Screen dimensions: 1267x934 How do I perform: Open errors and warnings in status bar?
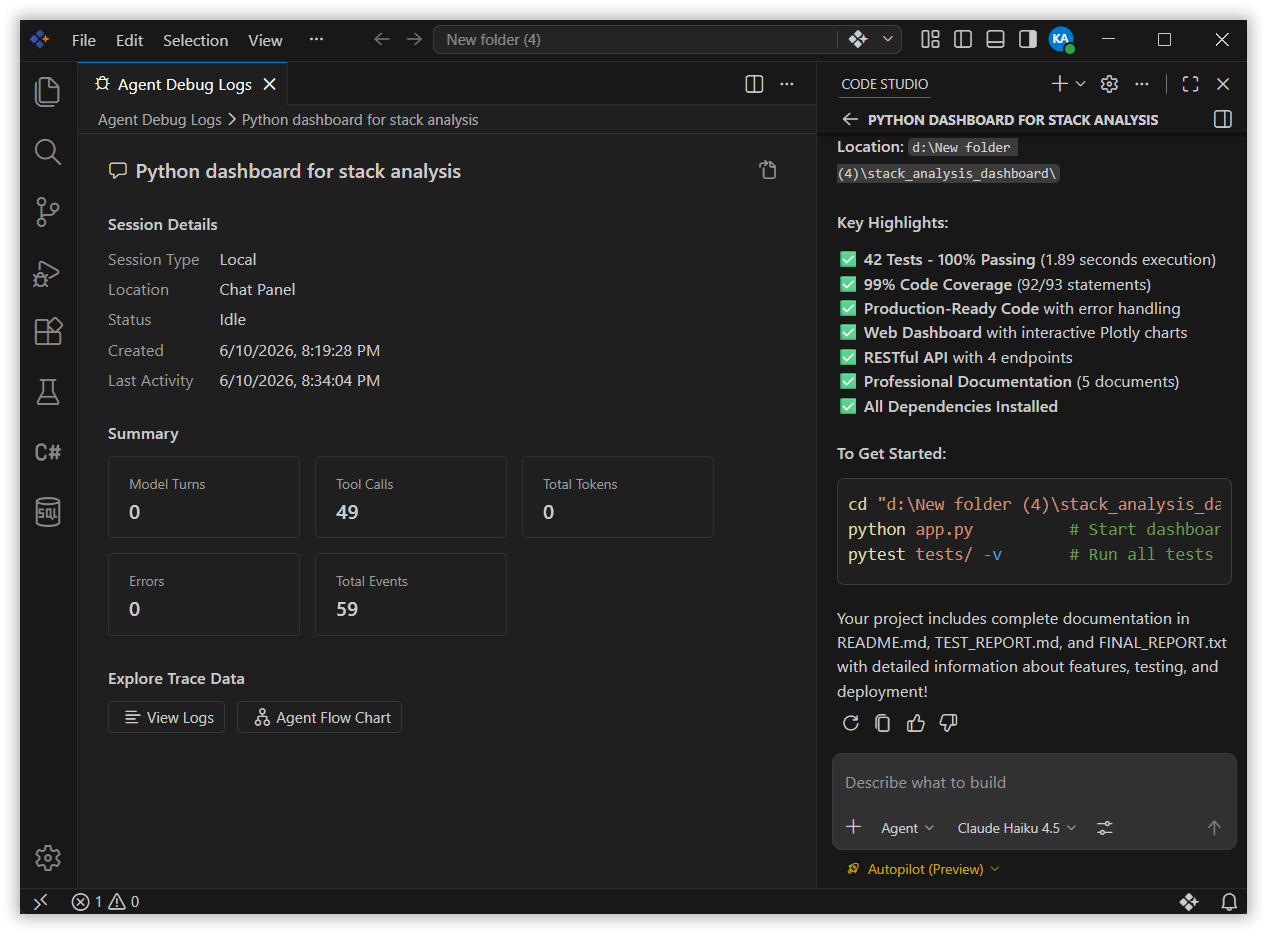105,902
